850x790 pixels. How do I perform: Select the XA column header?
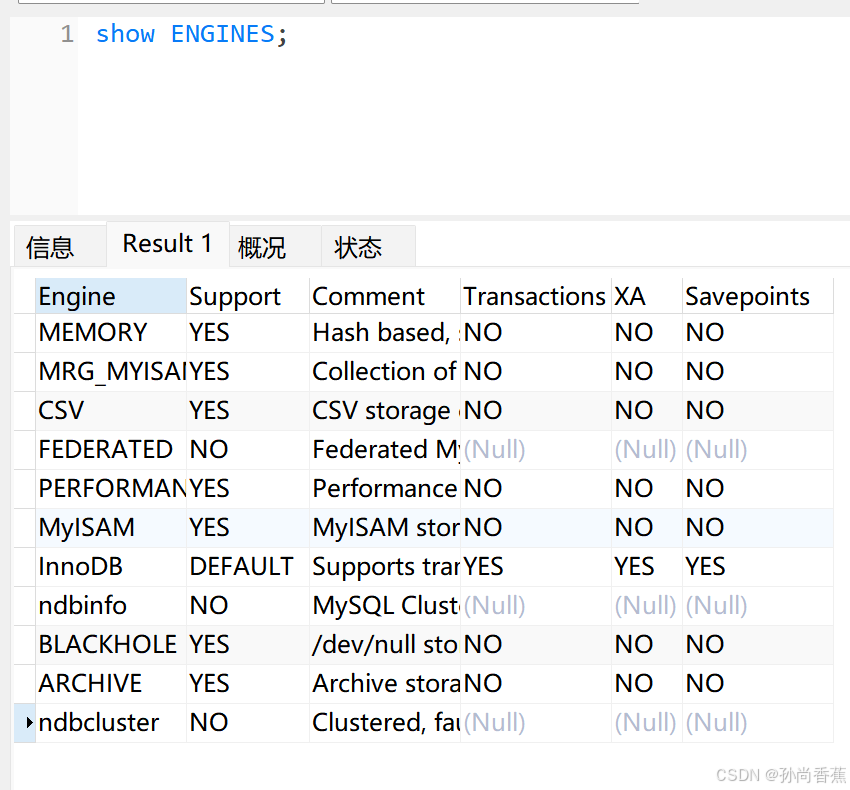[x=647, y=296]
